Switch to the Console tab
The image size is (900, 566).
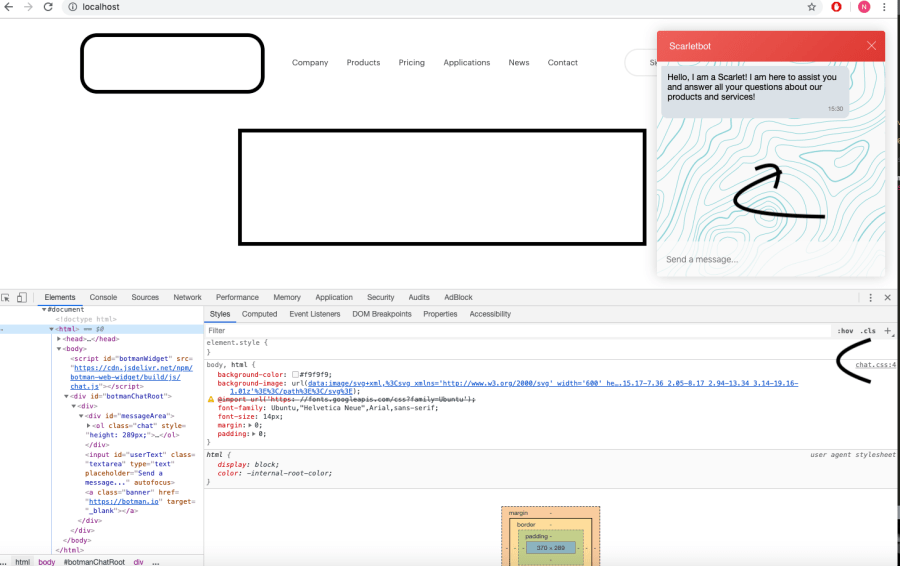[x=103, y=297]
